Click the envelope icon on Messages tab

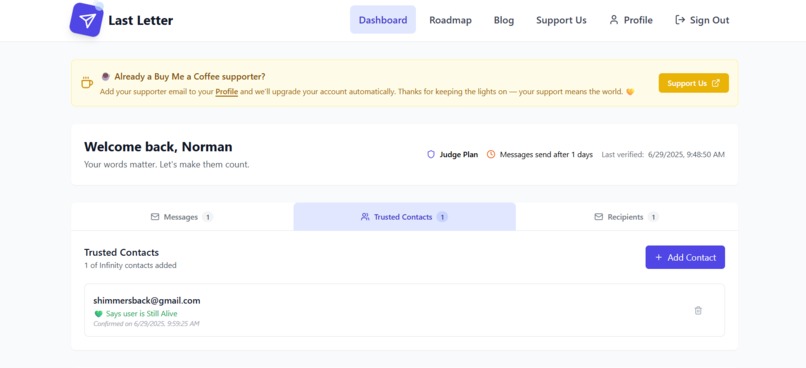coord(155,217)
